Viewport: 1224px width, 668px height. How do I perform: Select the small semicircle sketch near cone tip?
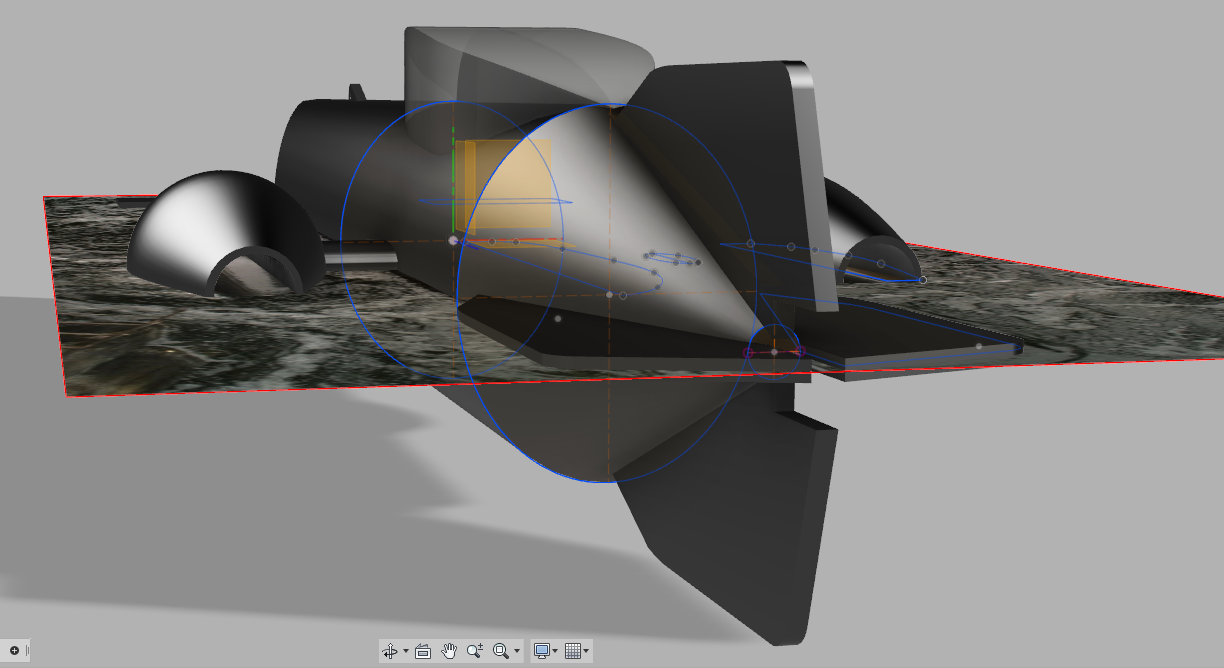coord(775,341)
